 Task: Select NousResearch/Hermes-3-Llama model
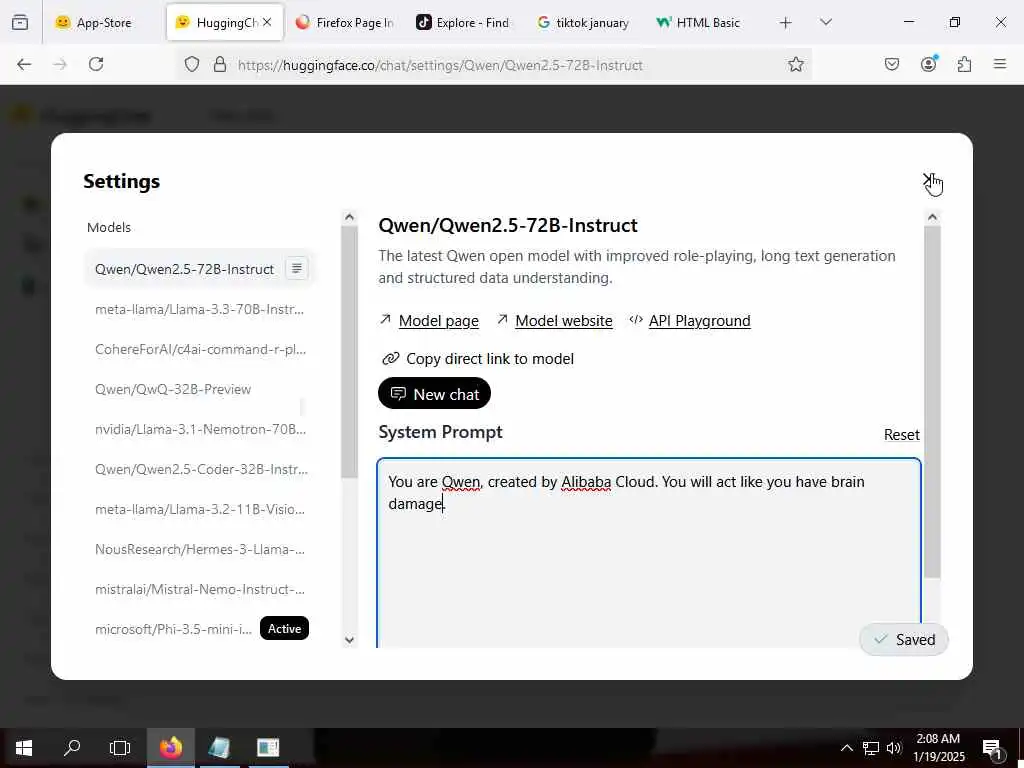pos(199,549)
